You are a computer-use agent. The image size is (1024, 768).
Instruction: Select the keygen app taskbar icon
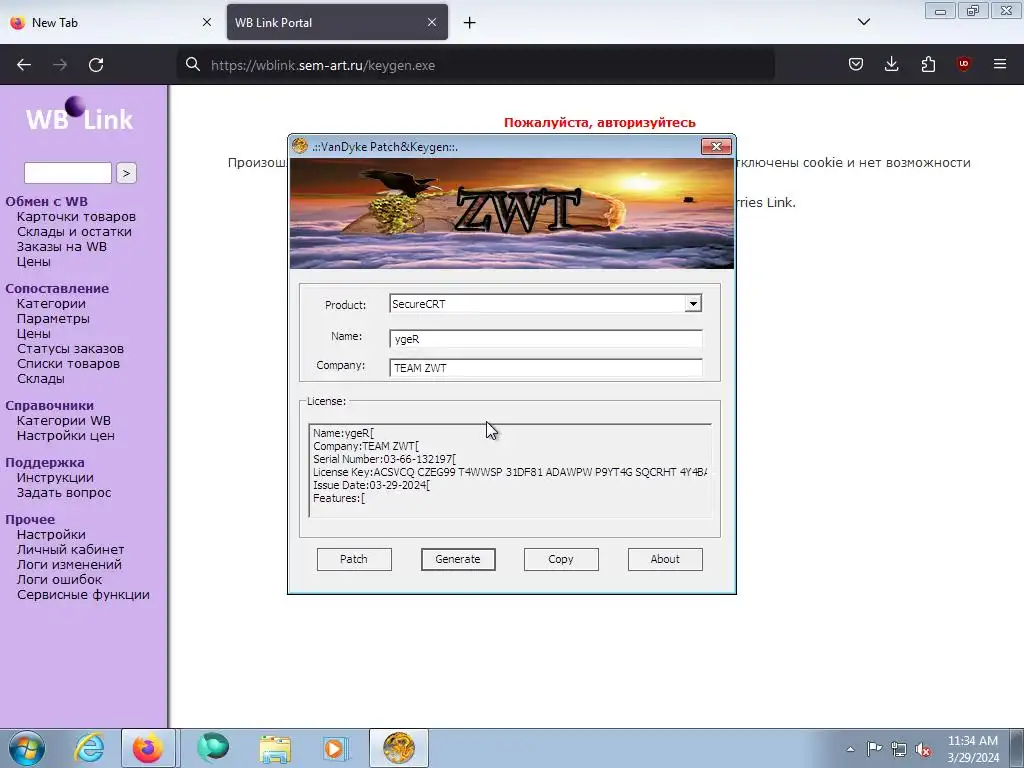tap(398, 748)
